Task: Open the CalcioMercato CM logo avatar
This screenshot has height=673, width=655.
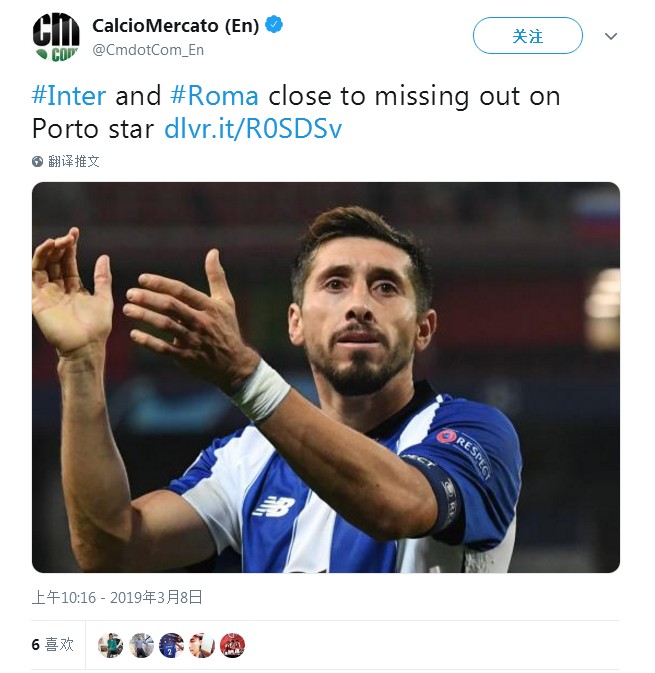Action: (56, 37)
